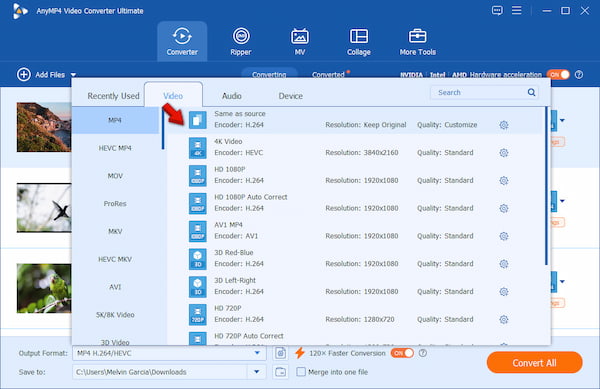
Task: Select ProRes in format list
Action: pyautogui.click(x=115, y=203)
